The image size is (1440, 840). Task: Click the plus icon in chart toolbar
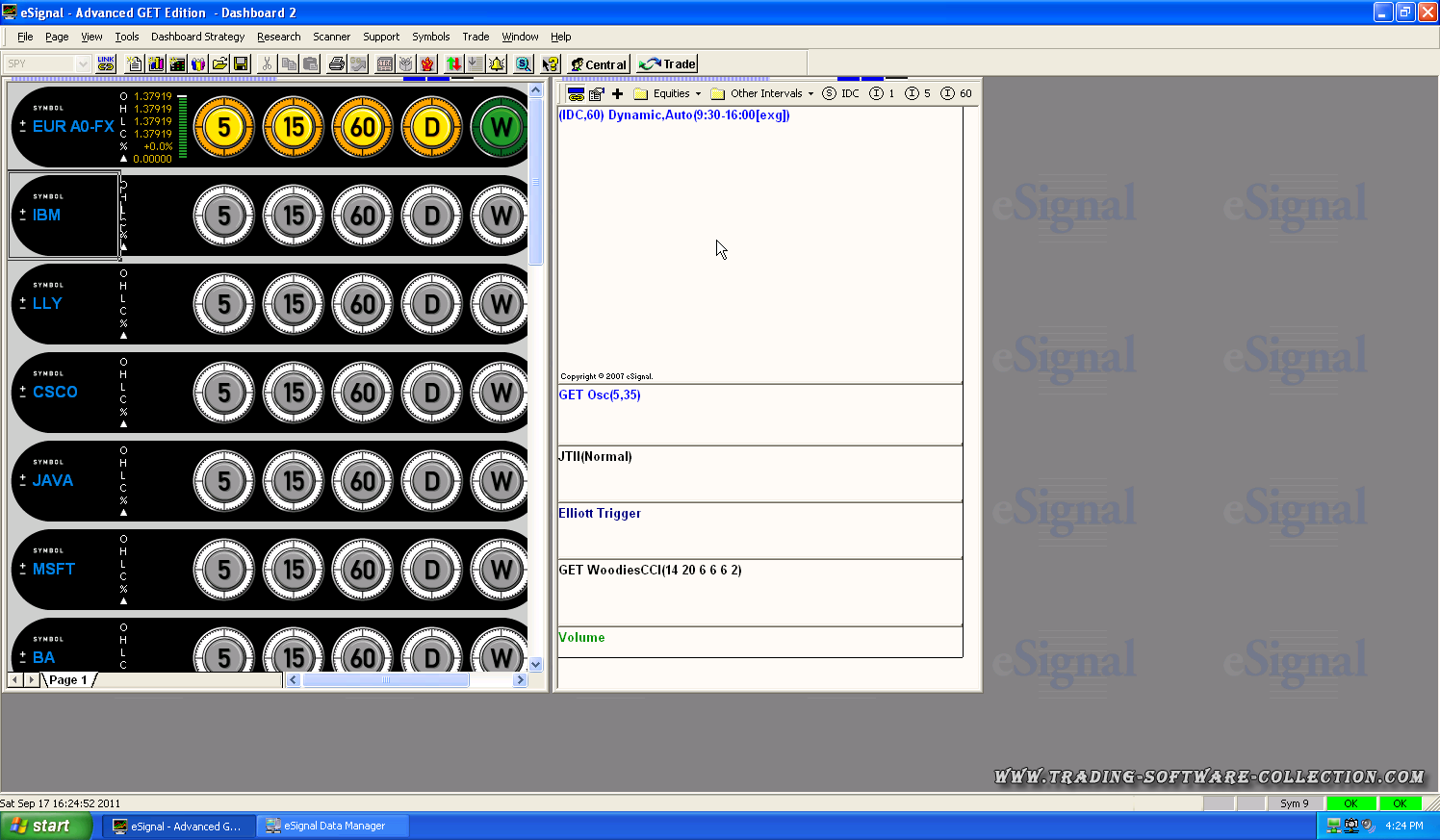click(617, 93)
